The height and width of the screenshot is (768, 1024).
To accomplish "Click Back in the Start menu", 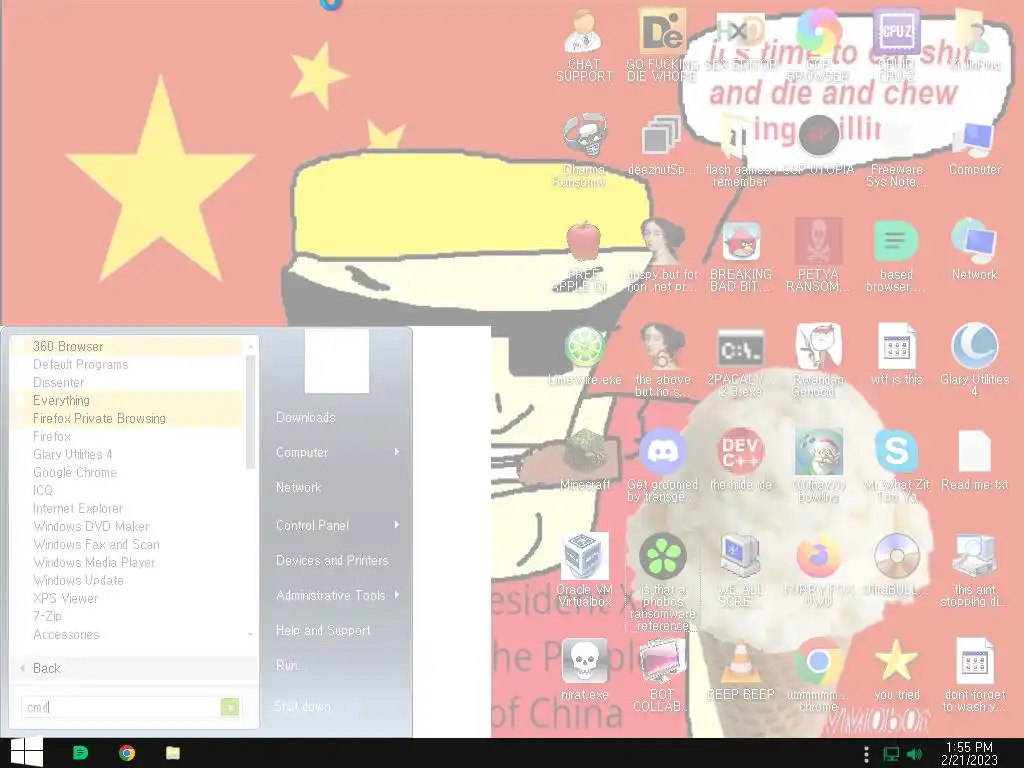I will coord(133,668).
